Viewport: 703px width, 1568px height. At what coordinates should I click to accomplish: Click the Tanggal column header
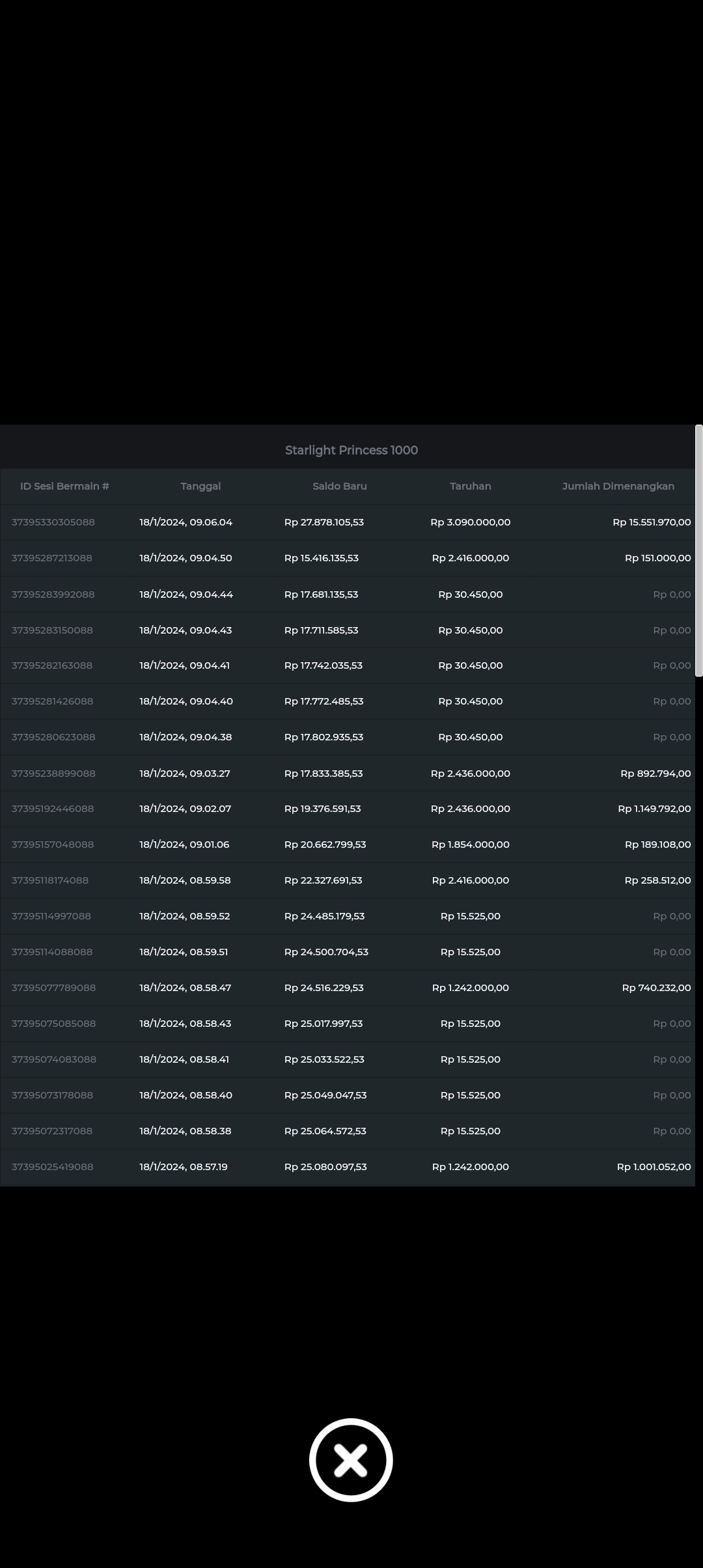(200, 486)
